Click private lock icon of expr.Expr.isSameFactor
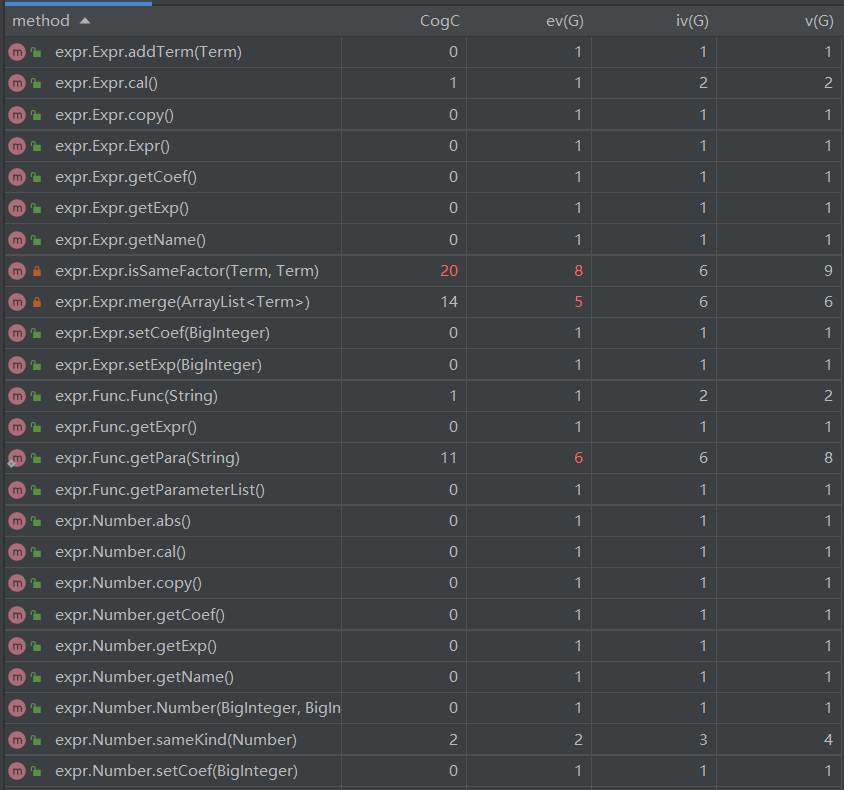 tap(37, 271)
